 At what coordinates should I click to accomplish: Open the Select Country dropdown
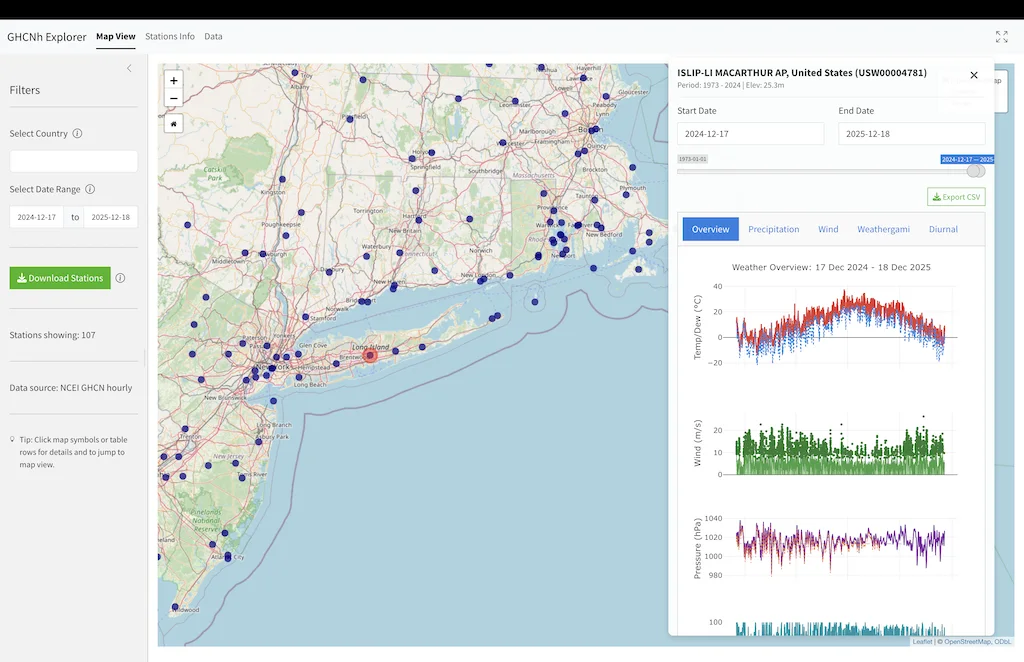point(72,160)
